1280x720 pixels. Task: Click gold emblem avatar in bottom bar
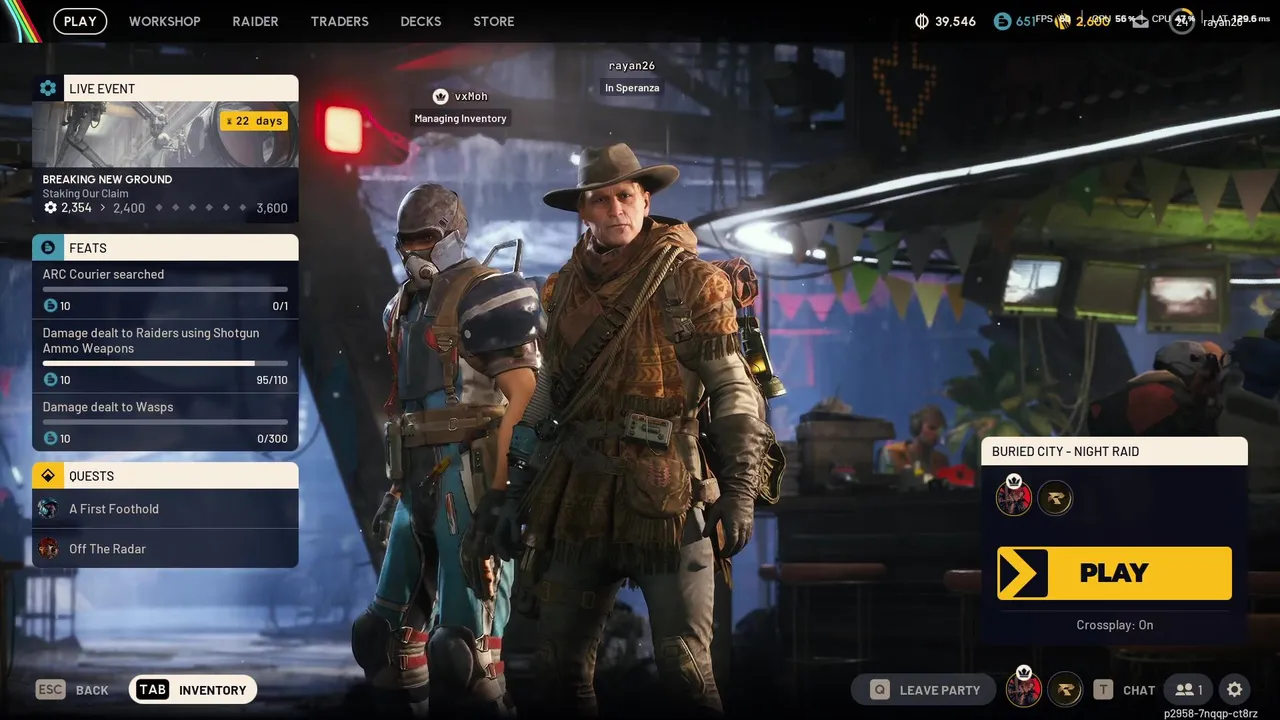pos(1065,689)
